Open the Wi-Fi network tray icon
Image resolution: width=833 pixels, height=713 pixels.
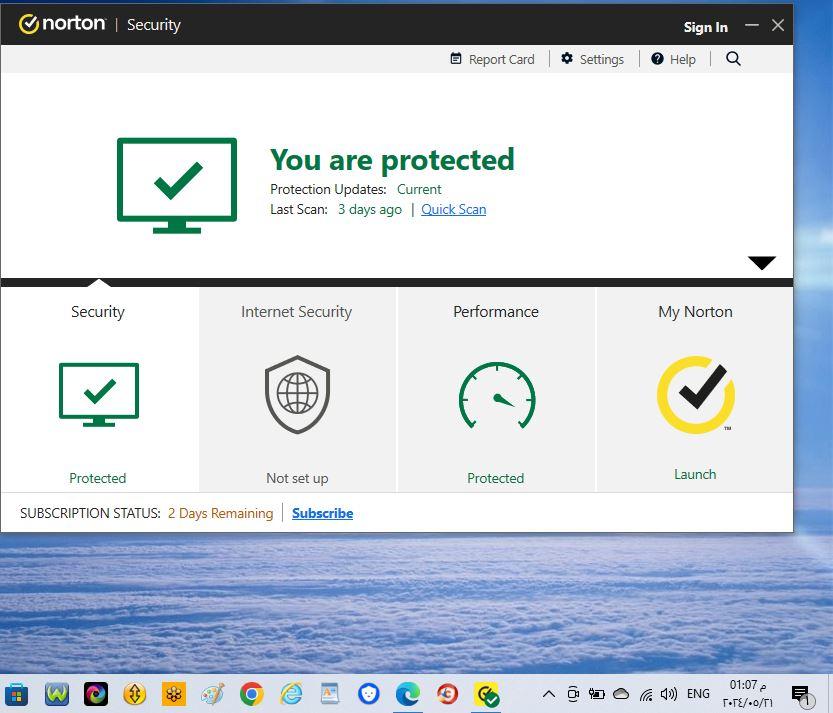click(646, 694)
